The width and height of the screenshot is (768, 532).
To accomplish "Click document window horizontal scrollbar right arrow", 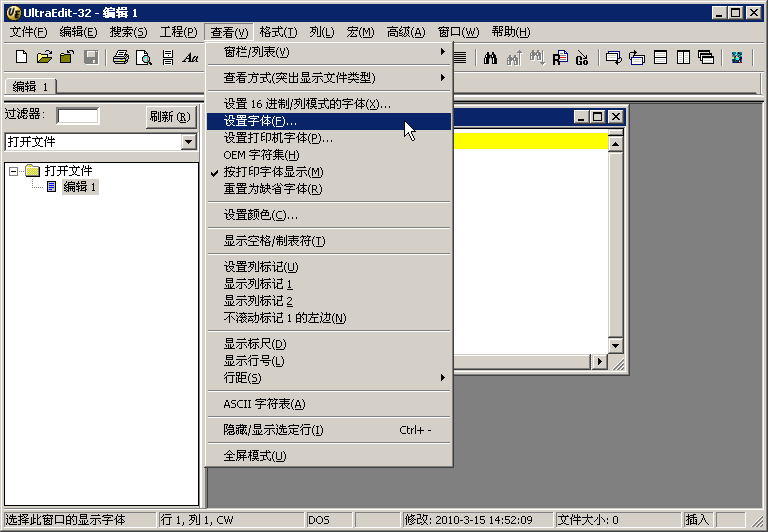I will (599, 362).
